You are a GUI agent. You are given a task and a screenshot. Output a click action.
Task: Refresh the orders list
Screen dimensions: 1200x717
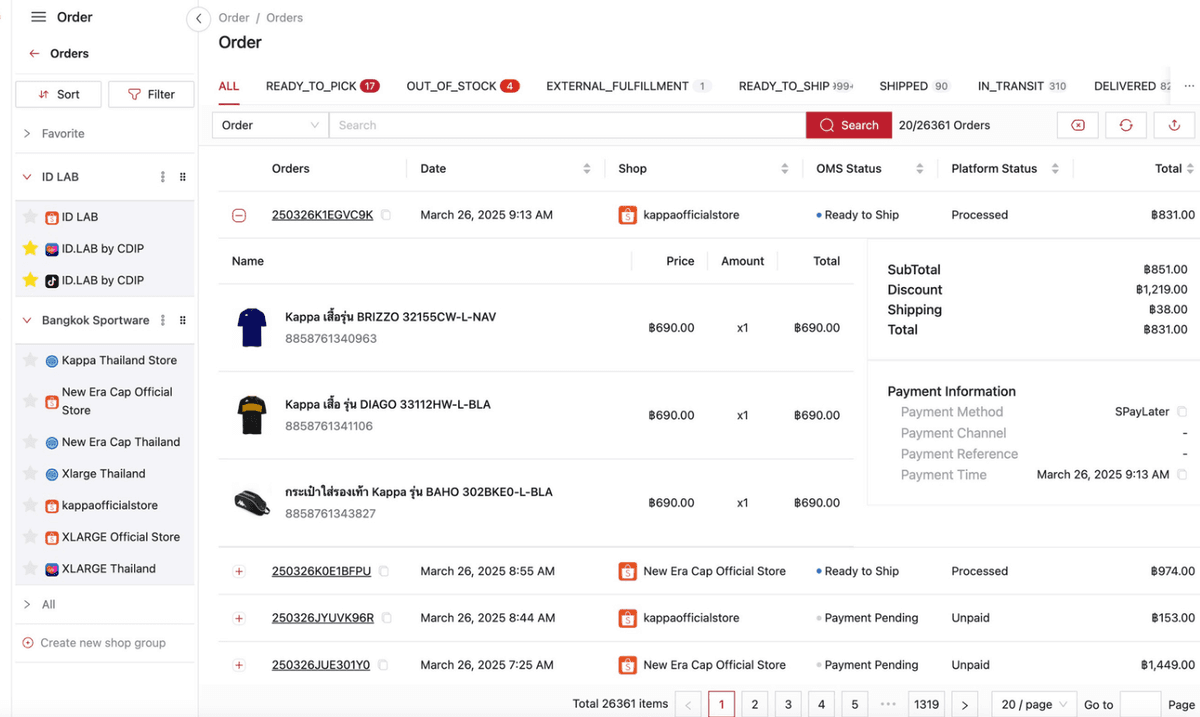(1126, 125)
